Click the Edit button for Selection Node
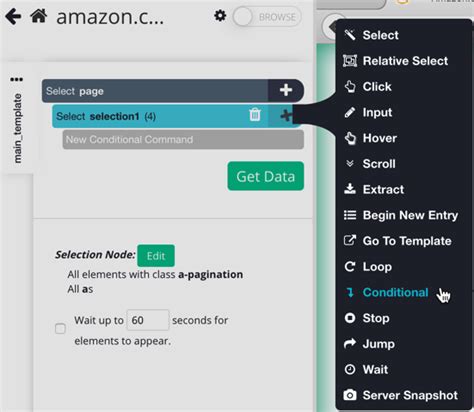 point(156,256)
